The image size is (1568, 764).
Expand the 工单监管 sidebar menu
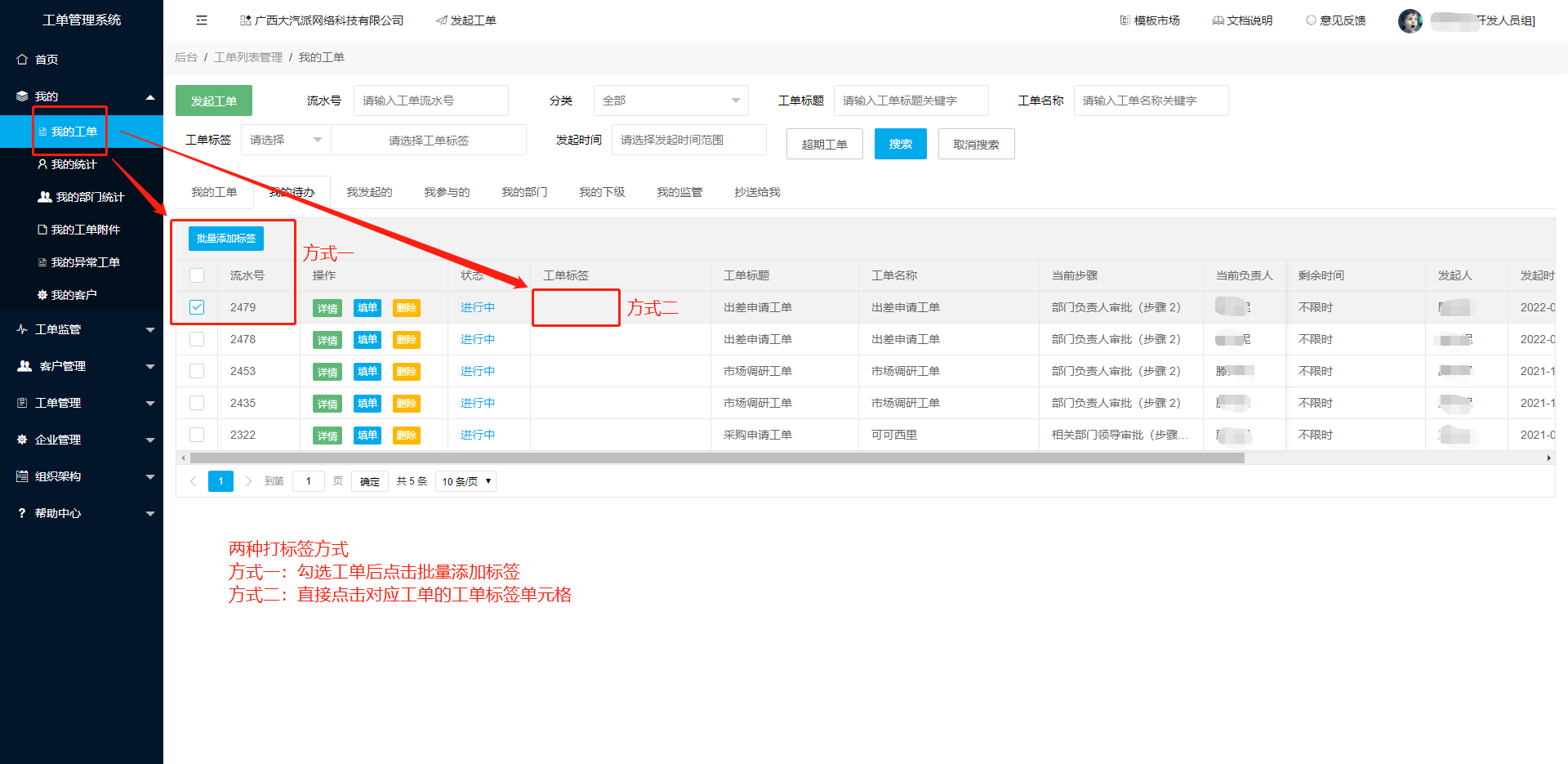point(150,330)
